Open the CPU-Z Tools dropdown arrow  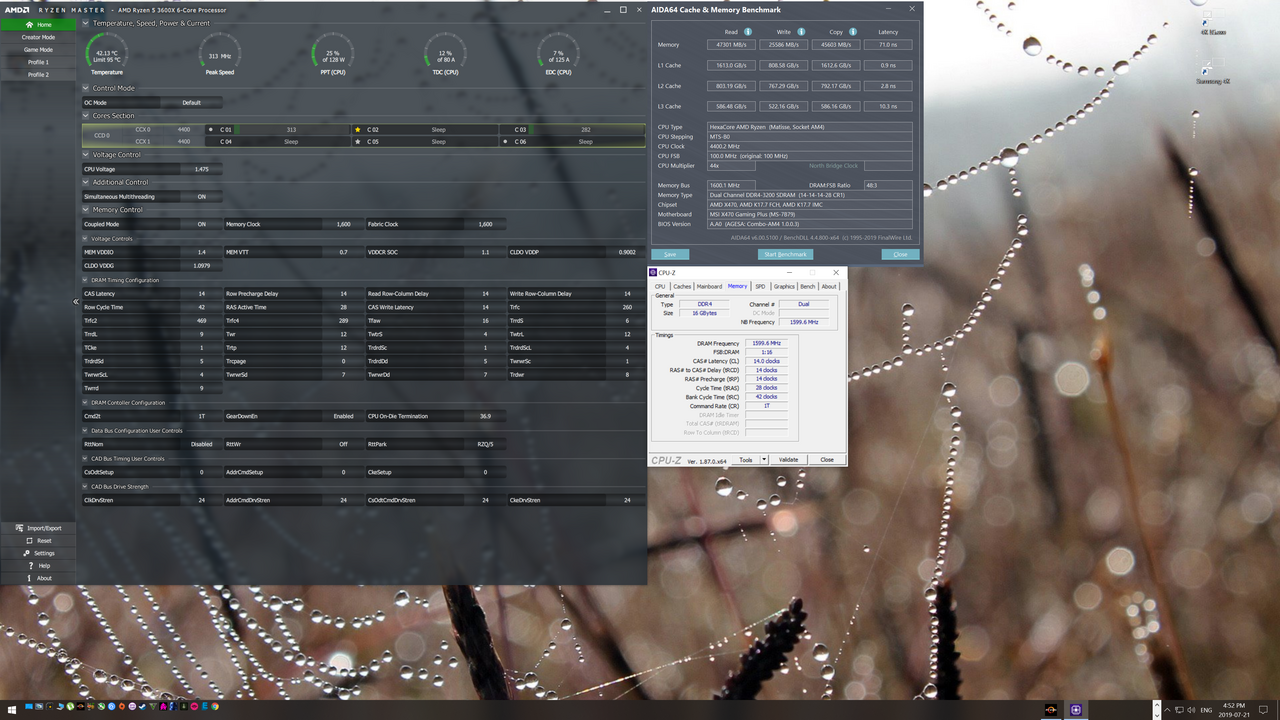pyautogui.click(x=764, y=460)
